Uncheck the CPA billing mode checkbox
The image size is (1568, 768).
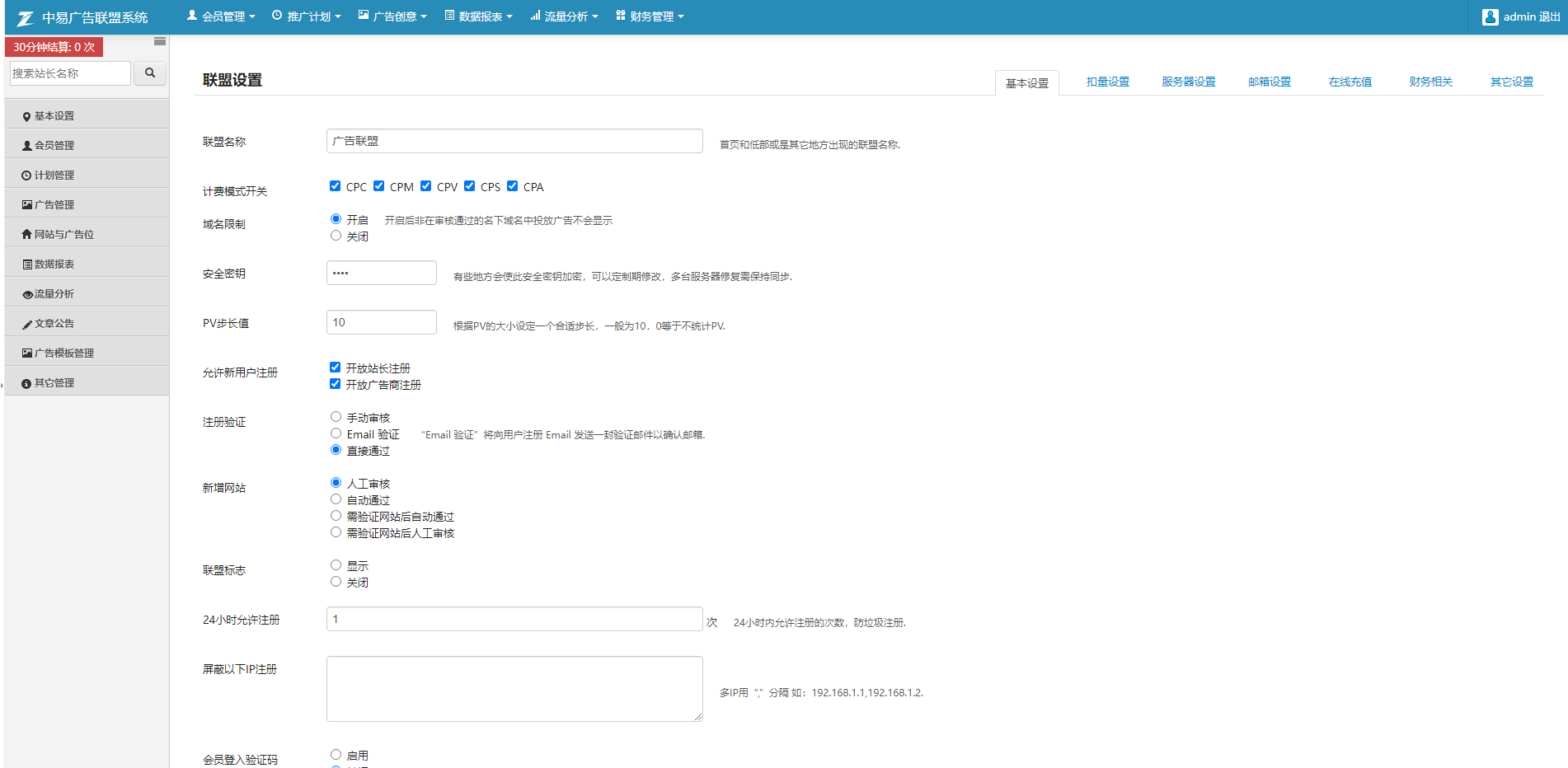pos(512,186)
